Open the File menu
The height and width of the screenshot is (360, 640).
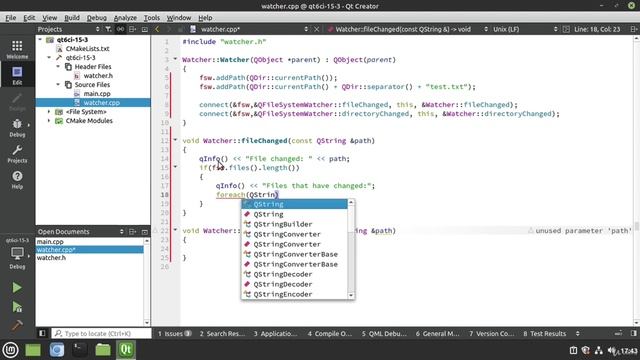[x=11, y=18]
